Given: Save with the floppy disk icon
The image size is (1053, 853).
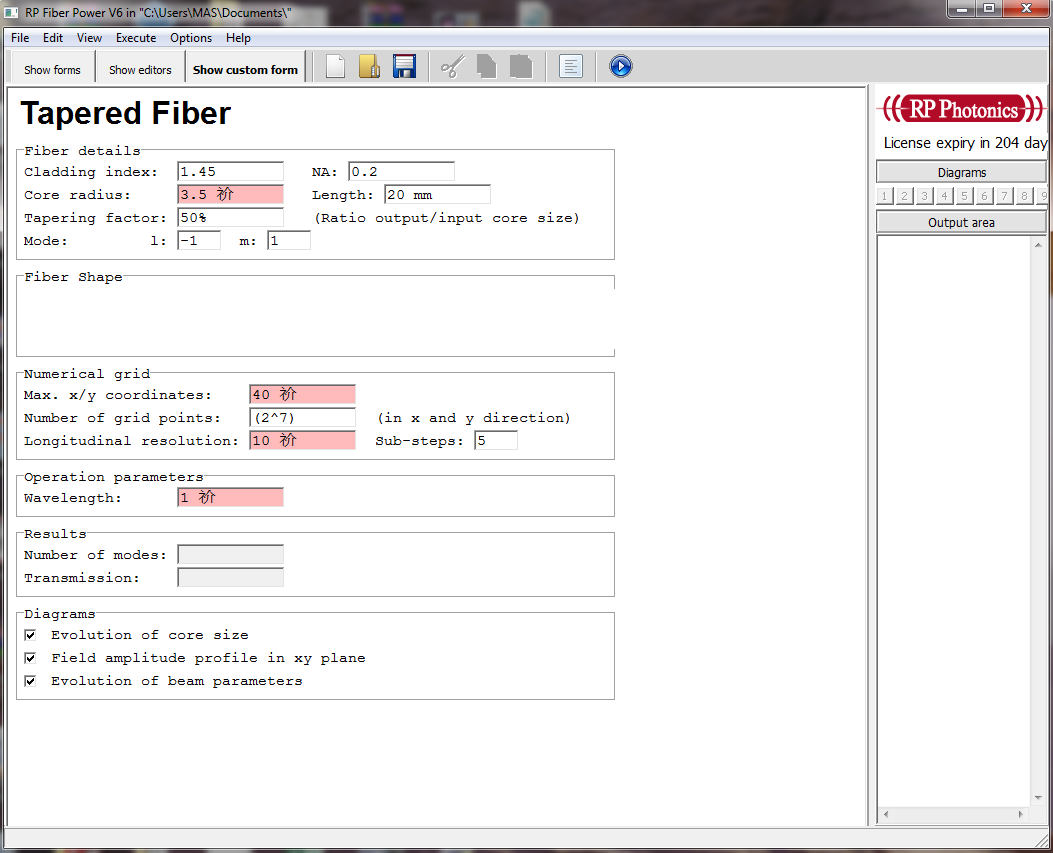Looking at the screenshot, I should [404, 66].
